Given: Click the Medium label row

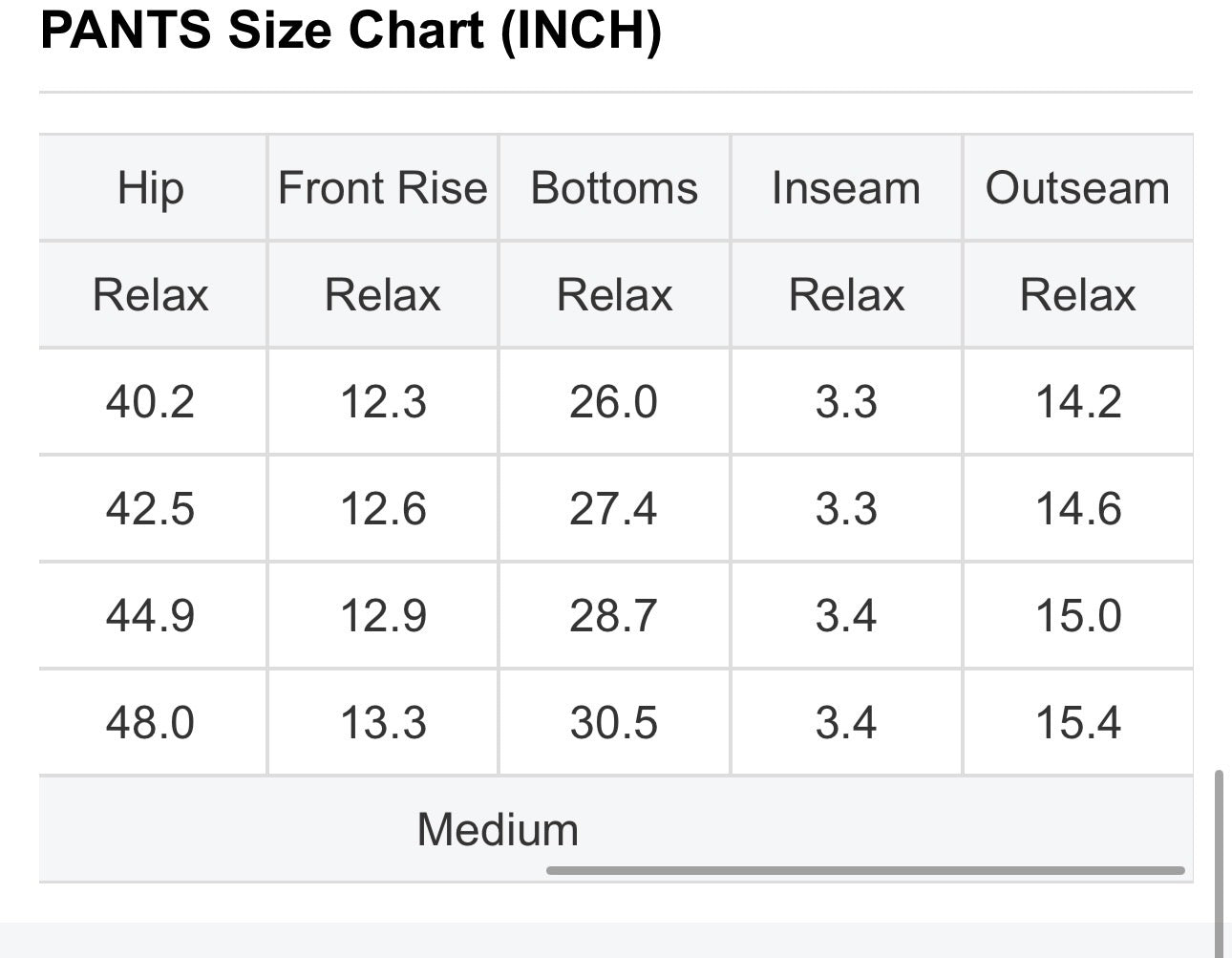Looking at the screenshot, I should pos(616,829).
